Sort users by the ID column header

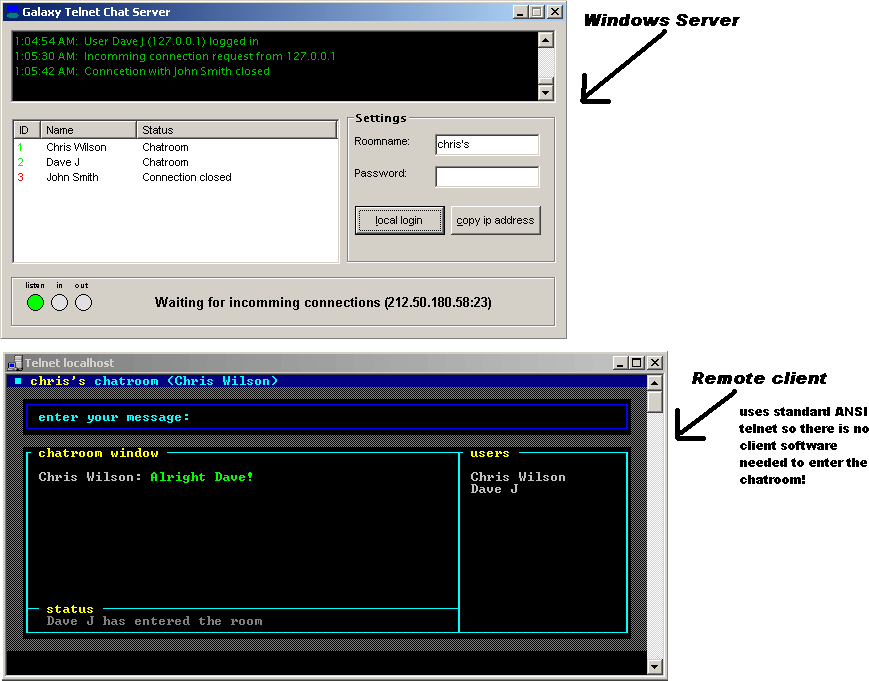coord(27,130)
